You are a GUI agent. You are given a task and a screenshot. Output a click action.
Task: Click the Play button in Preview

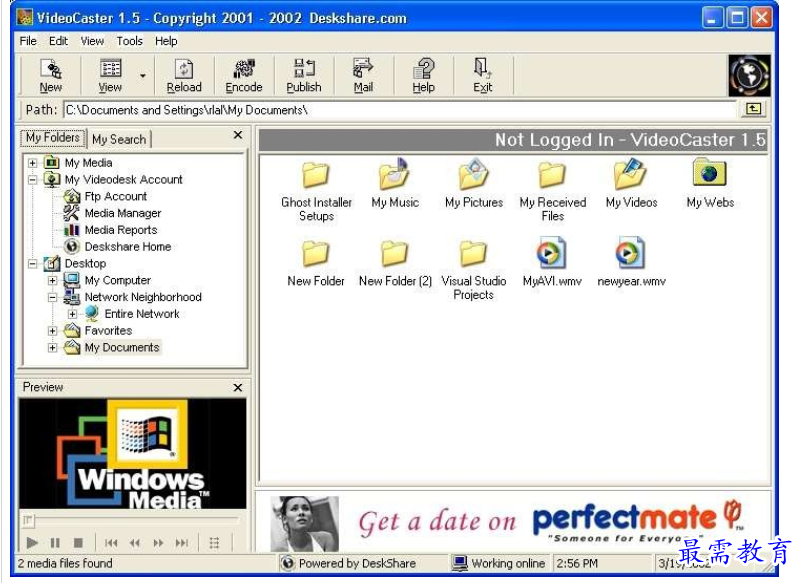(32, 543)
